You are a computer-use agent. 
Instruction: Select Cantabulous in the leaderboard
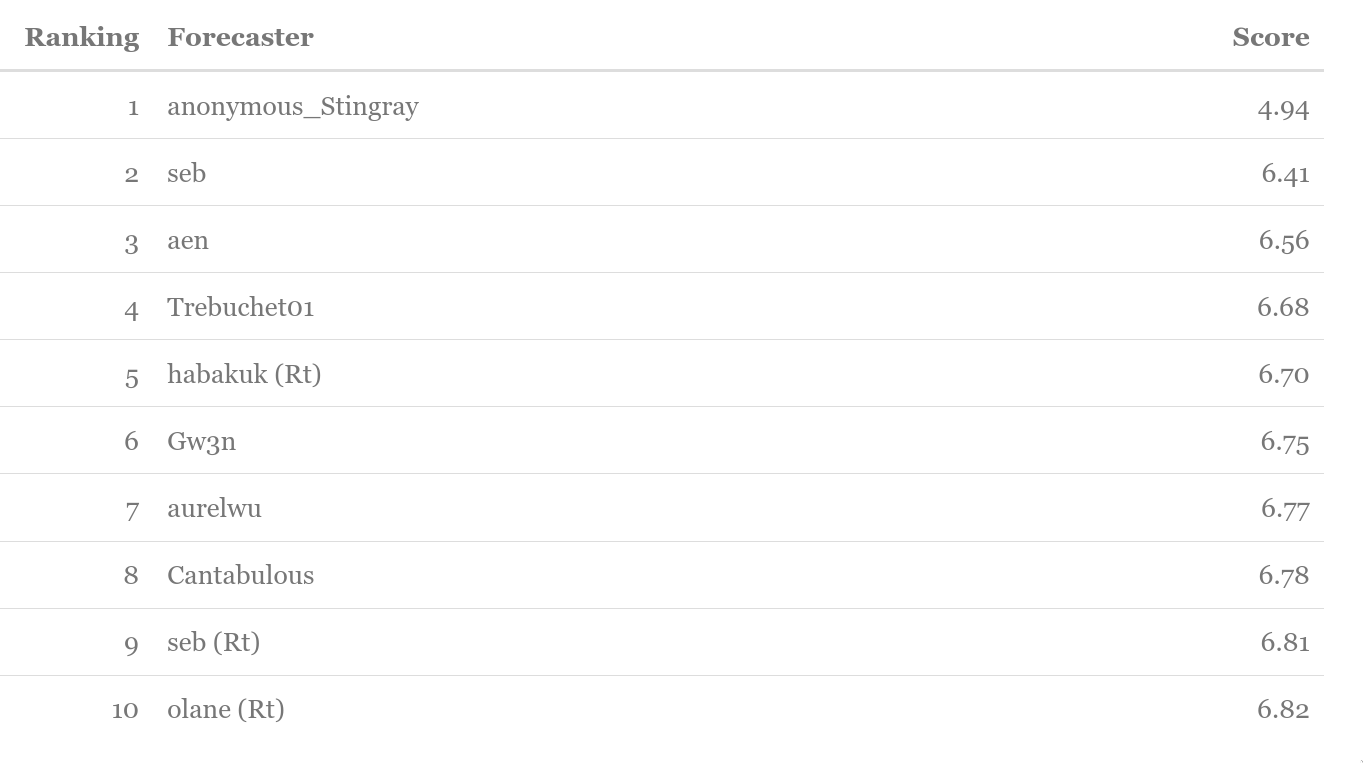[x=241, y=575]
